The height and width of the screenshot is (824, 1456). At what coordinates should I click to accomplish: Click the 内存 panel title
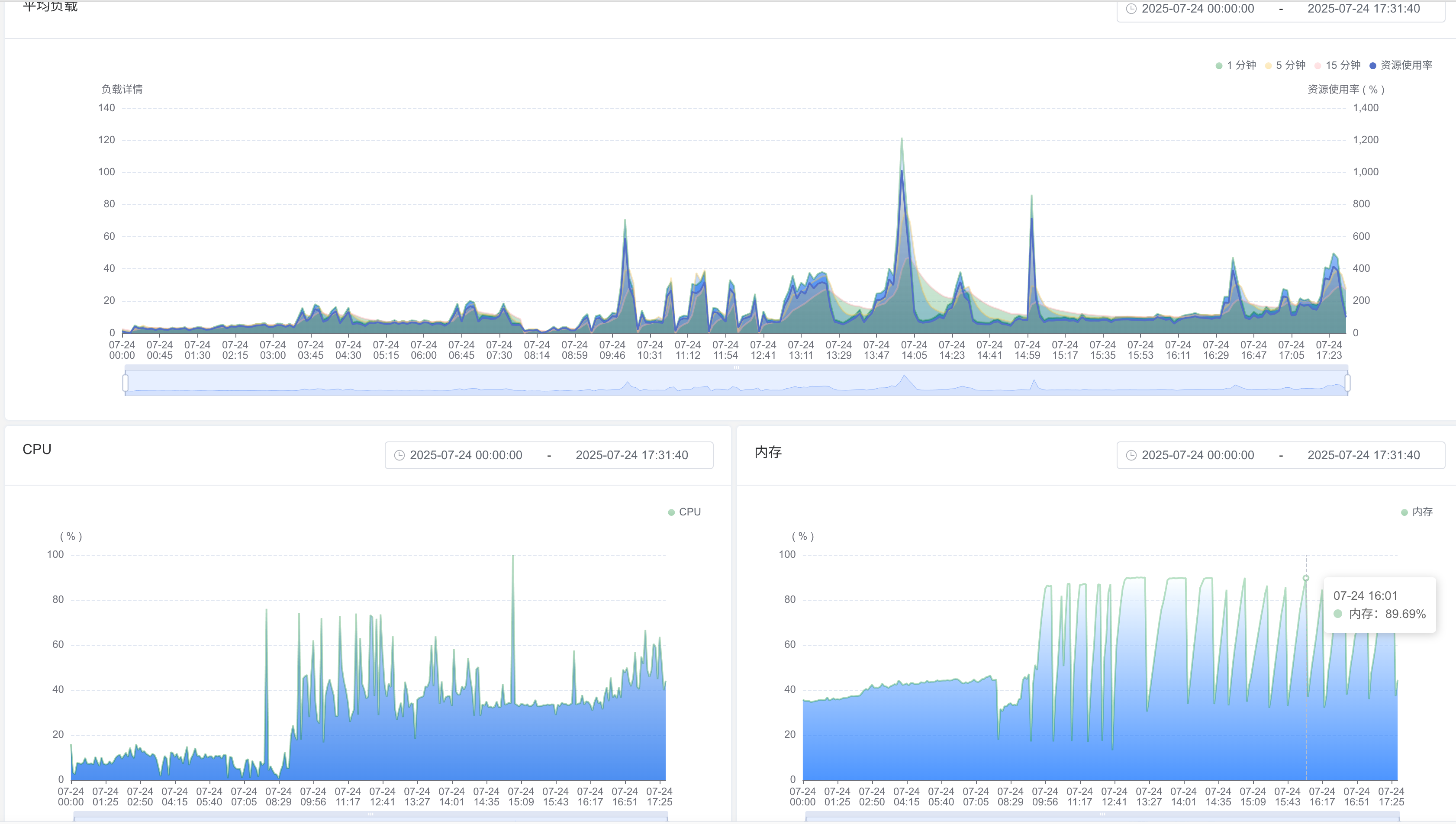point(768,452)
